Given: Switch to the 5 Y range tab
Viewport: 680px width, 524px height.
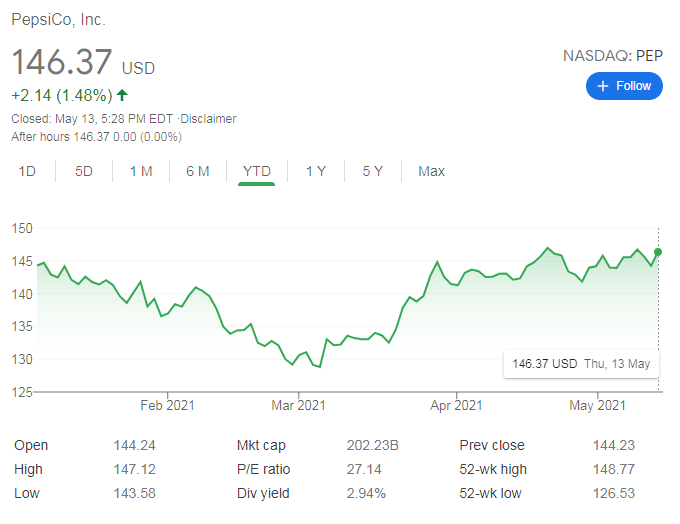Looking at the screenshot, I should 373,171.
